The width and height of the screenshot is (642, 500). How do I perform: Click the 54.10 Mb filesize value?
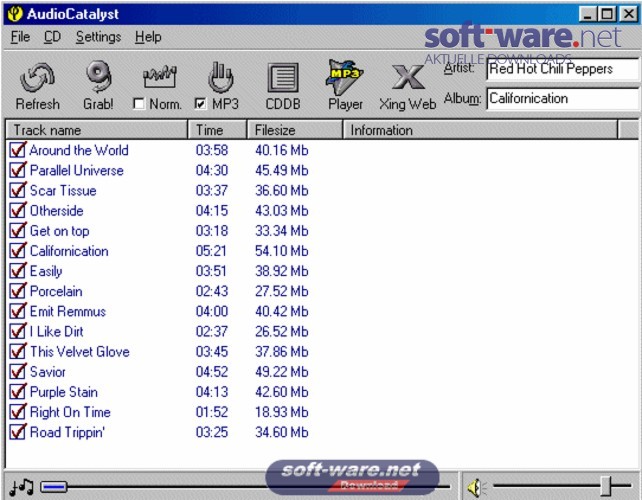[x=281, y=251]
